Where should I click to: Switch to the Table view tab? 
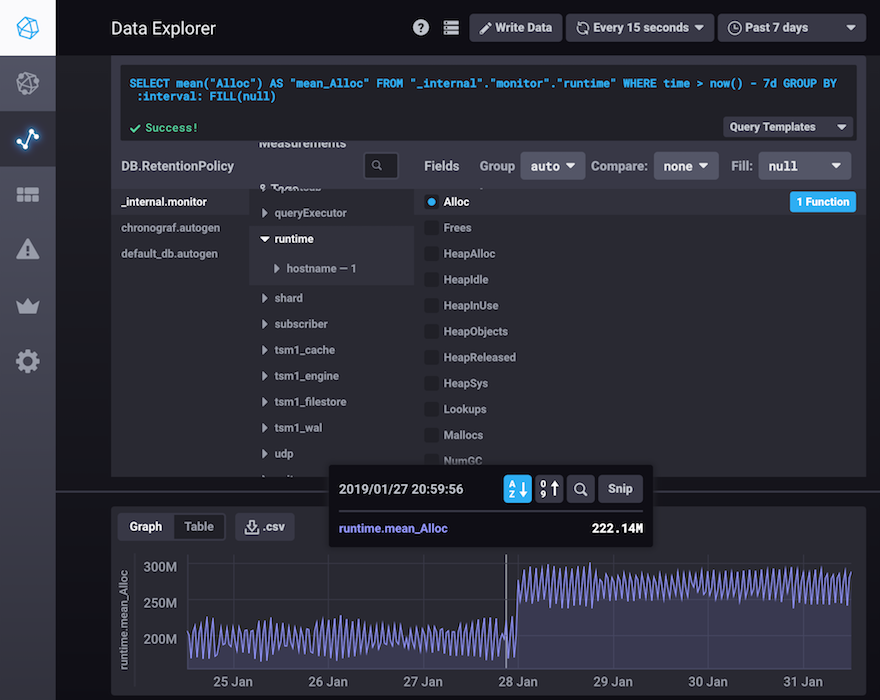pos(199,527)
